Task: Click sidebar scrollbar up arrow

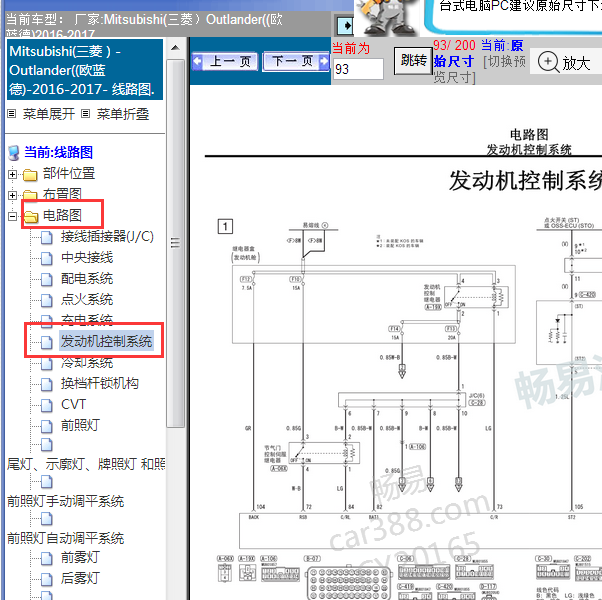Action: tap(175, 48)
